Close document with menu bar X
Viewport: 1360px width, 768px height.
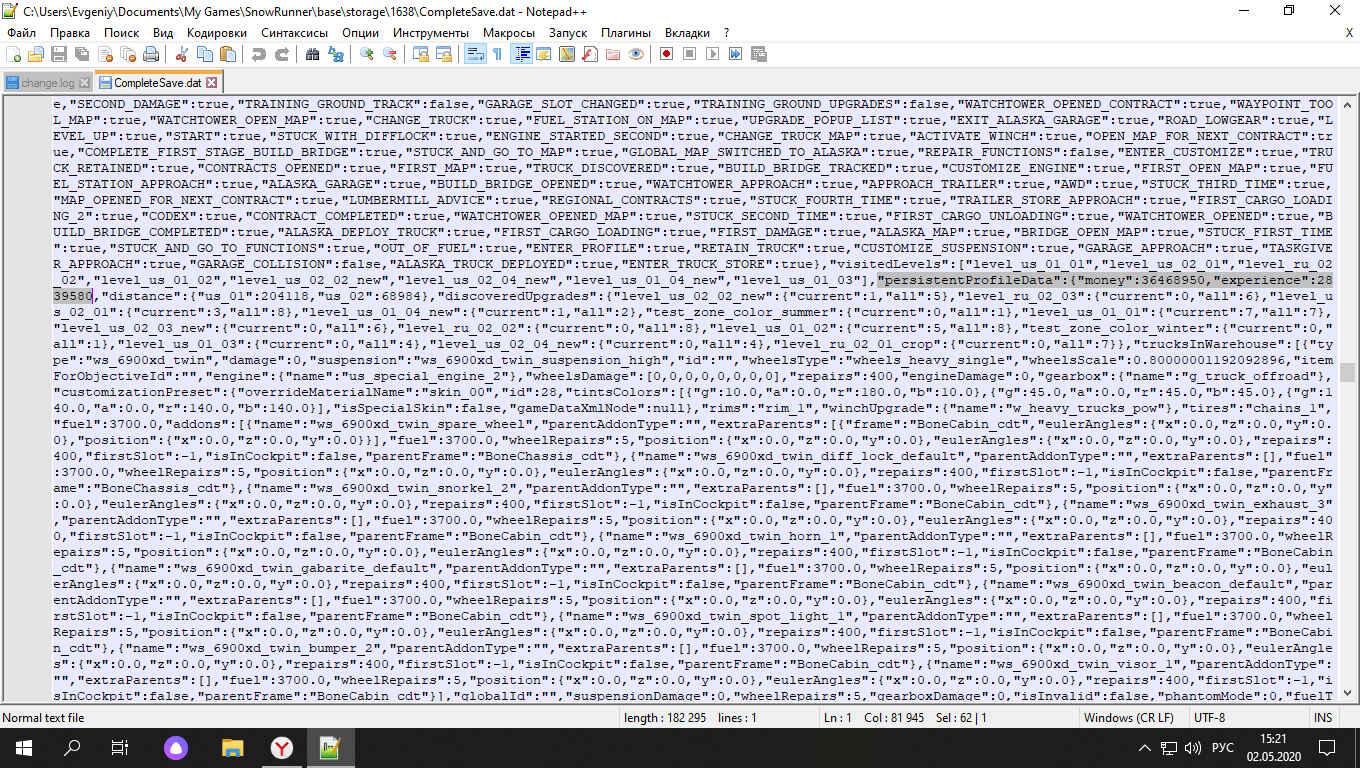click(x=1349, y=32)
